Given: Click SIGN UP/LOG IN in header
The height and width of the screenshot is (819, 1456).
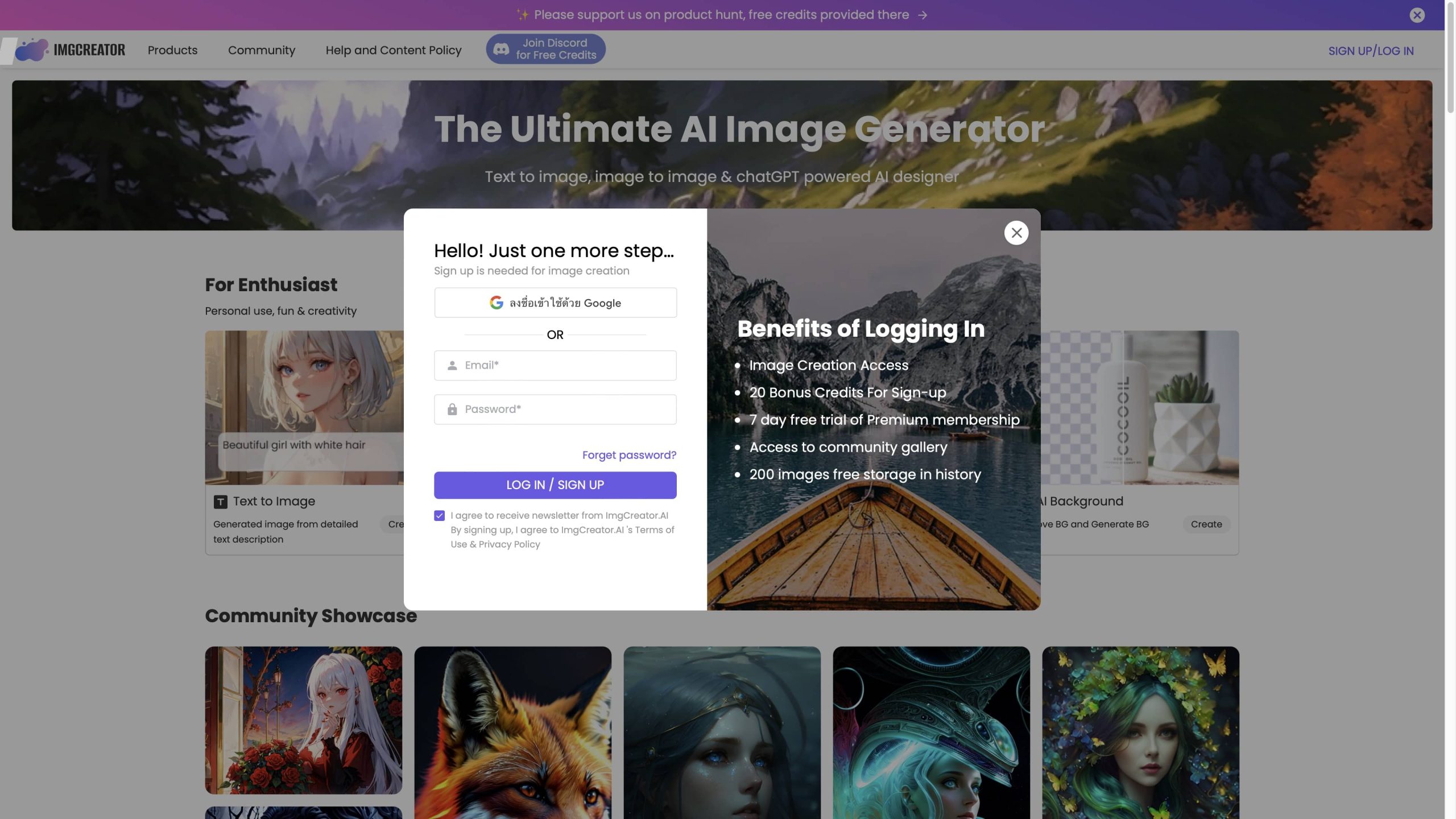Looking at the screenshot, I should click(x=1371, y=51).
